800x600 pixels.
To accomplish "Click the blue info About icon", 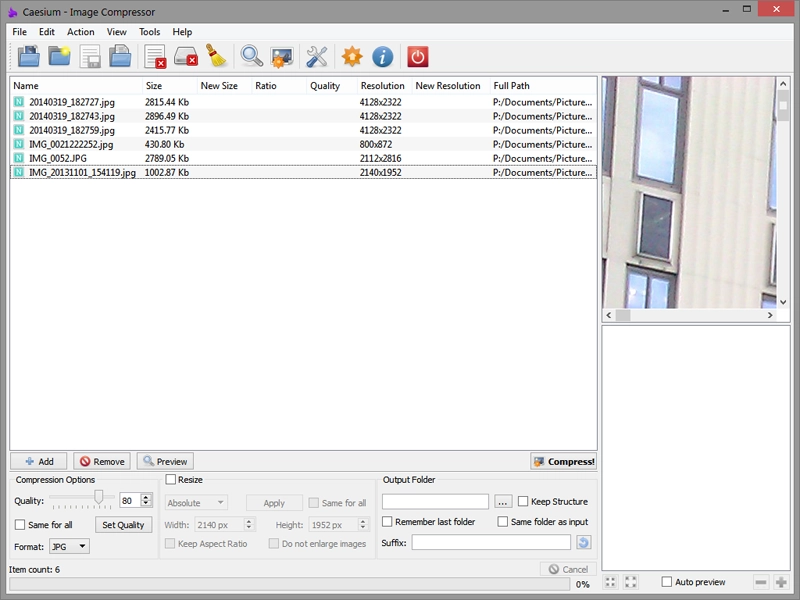I will pos(383,57).
